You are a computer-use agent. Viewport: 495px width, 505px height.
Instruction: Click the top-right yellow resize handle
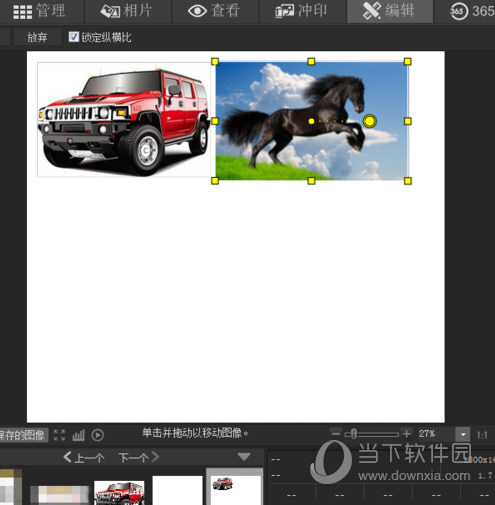coord(407,61)
